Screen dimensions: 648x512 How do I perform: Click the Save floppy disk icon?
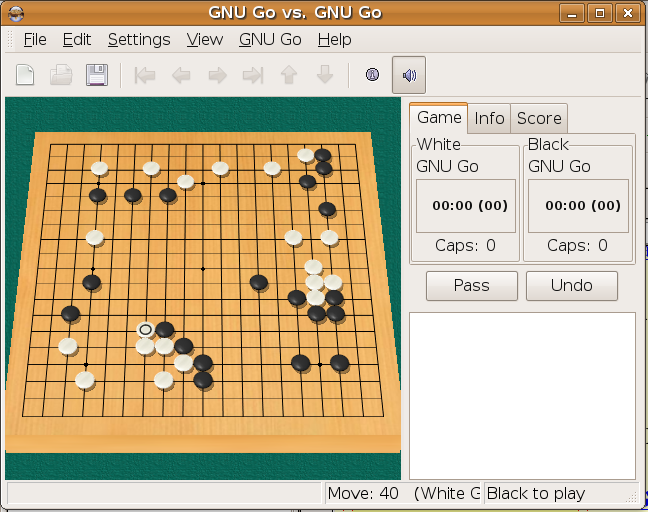click(x=97, y=75)
